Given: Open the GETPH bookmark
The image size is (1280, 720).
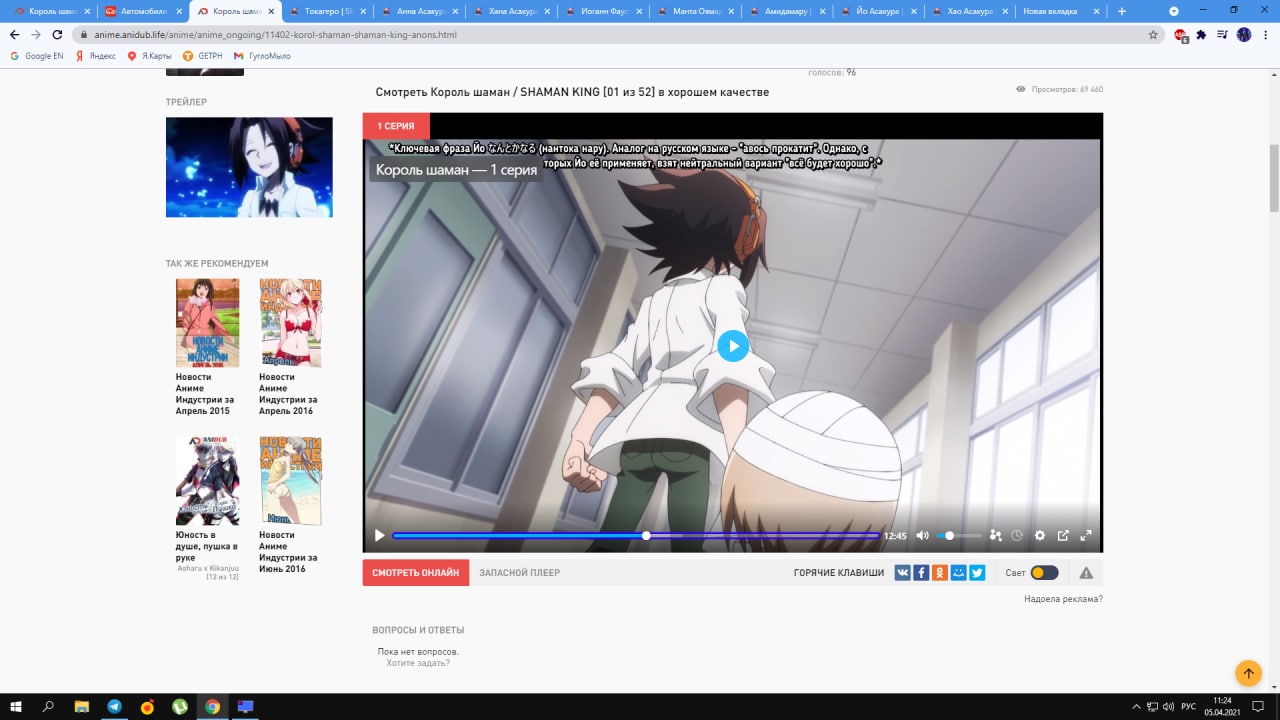Looking at the screenshot, I should pos(202,56).
